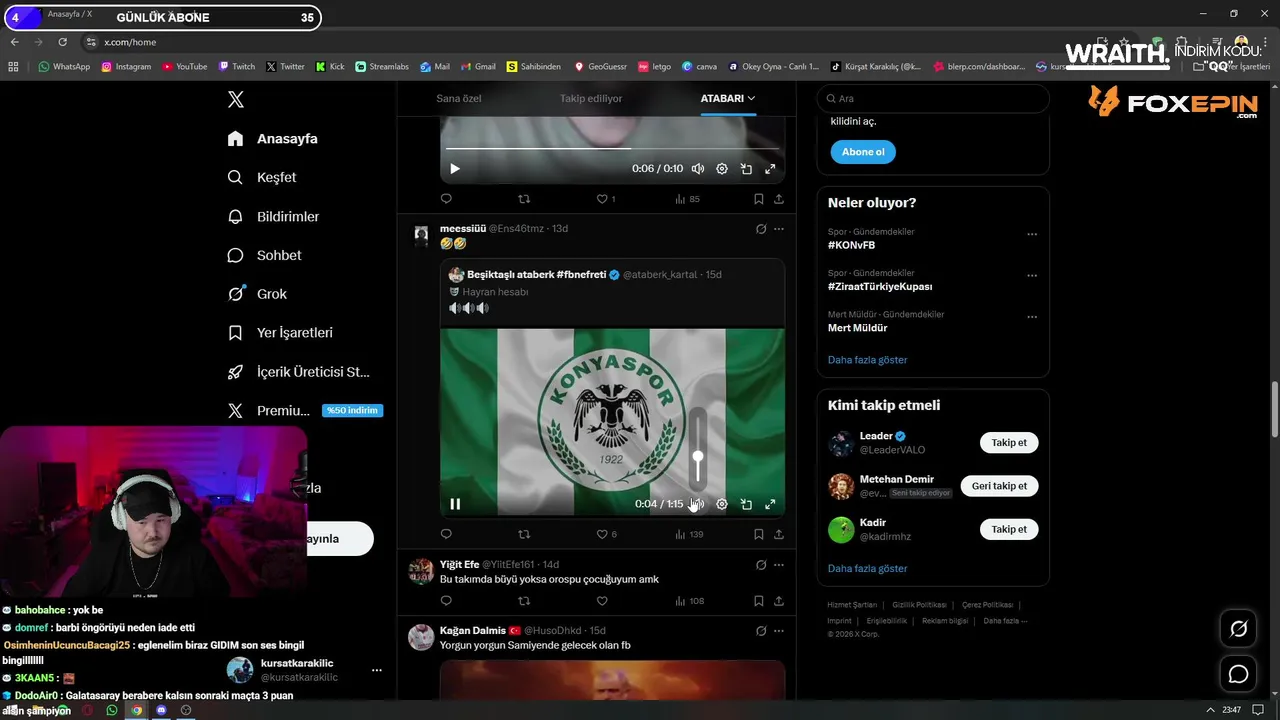
Task: Fullscreen the Konyaspor video
Action: (x=770, y=504)
